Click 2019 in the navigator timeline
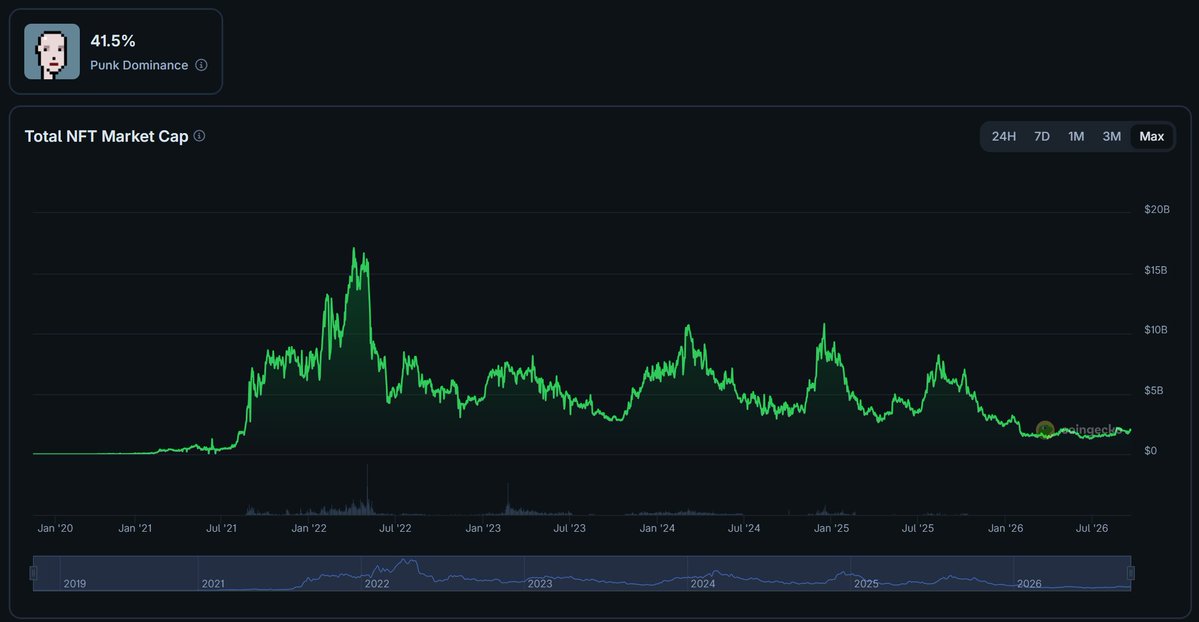The image size is (1199, 622). [74, 584]
